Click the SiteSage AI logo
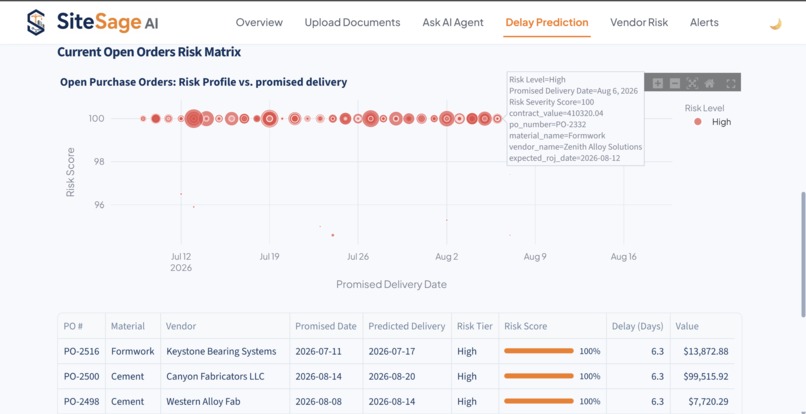The image size is (806, 414). tap(92, 22)
